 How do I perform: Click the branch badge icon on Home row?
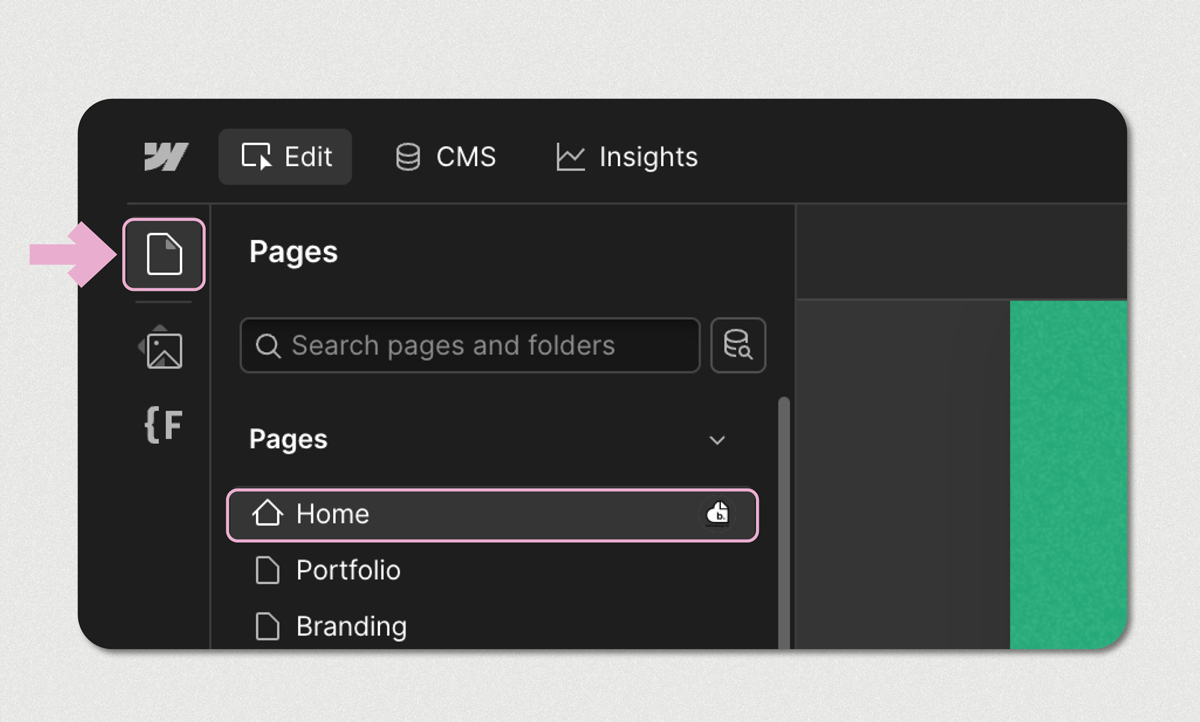[x=717, y=514]
